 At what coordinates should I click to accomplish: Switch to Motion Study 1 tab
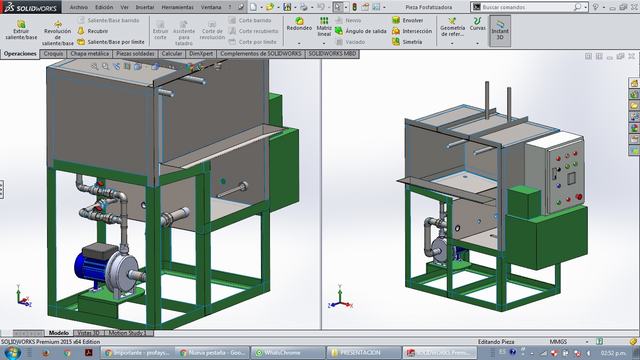[x=127, y=333]
